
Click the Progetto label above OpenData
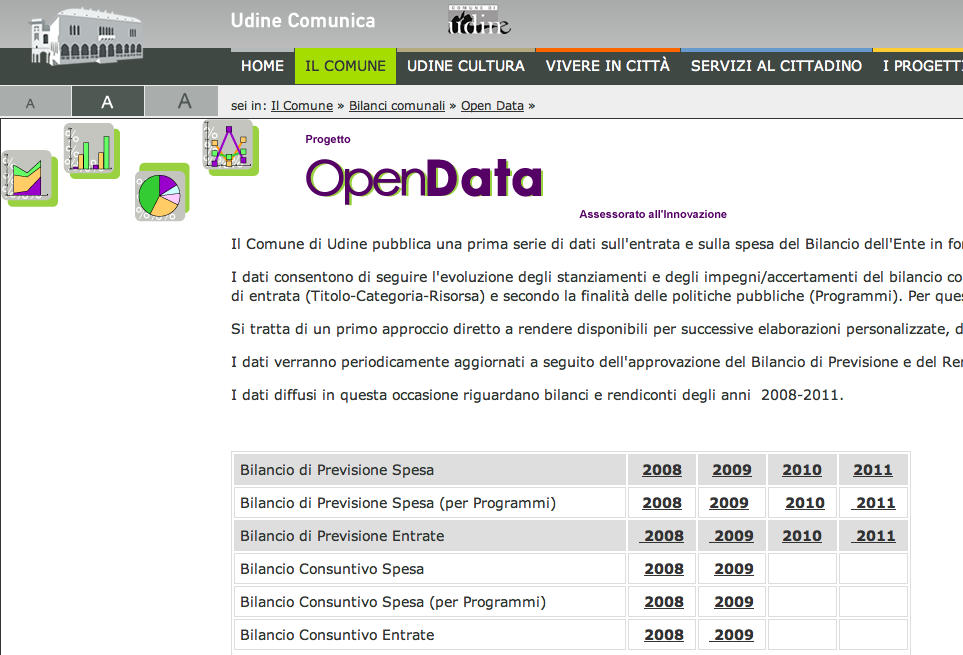point(328,139)
